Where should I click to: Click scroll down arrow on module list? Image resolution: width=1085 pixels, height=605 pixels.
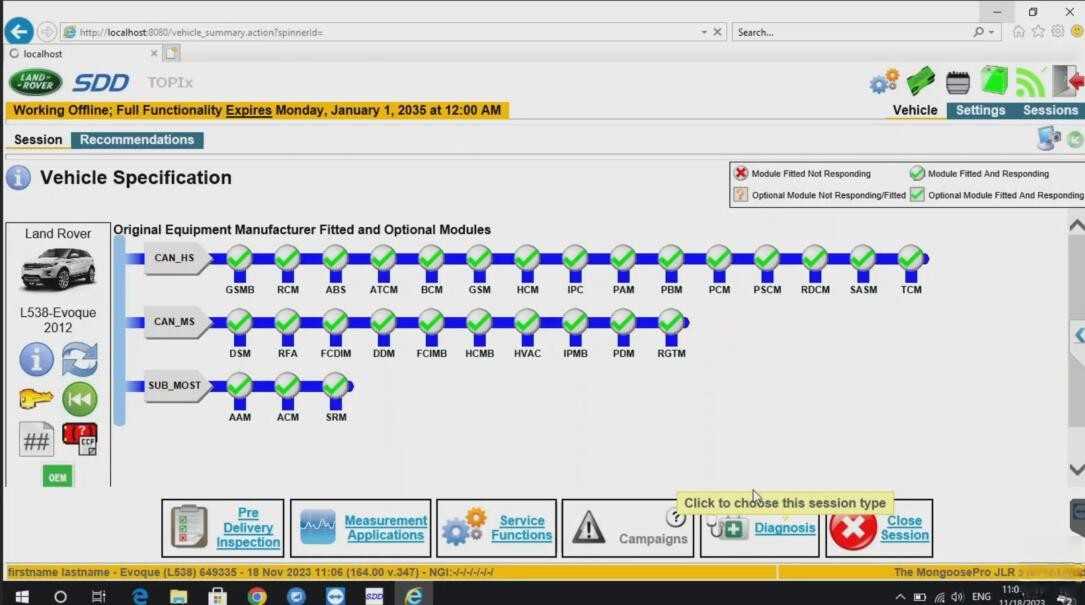coord(1077,469)
